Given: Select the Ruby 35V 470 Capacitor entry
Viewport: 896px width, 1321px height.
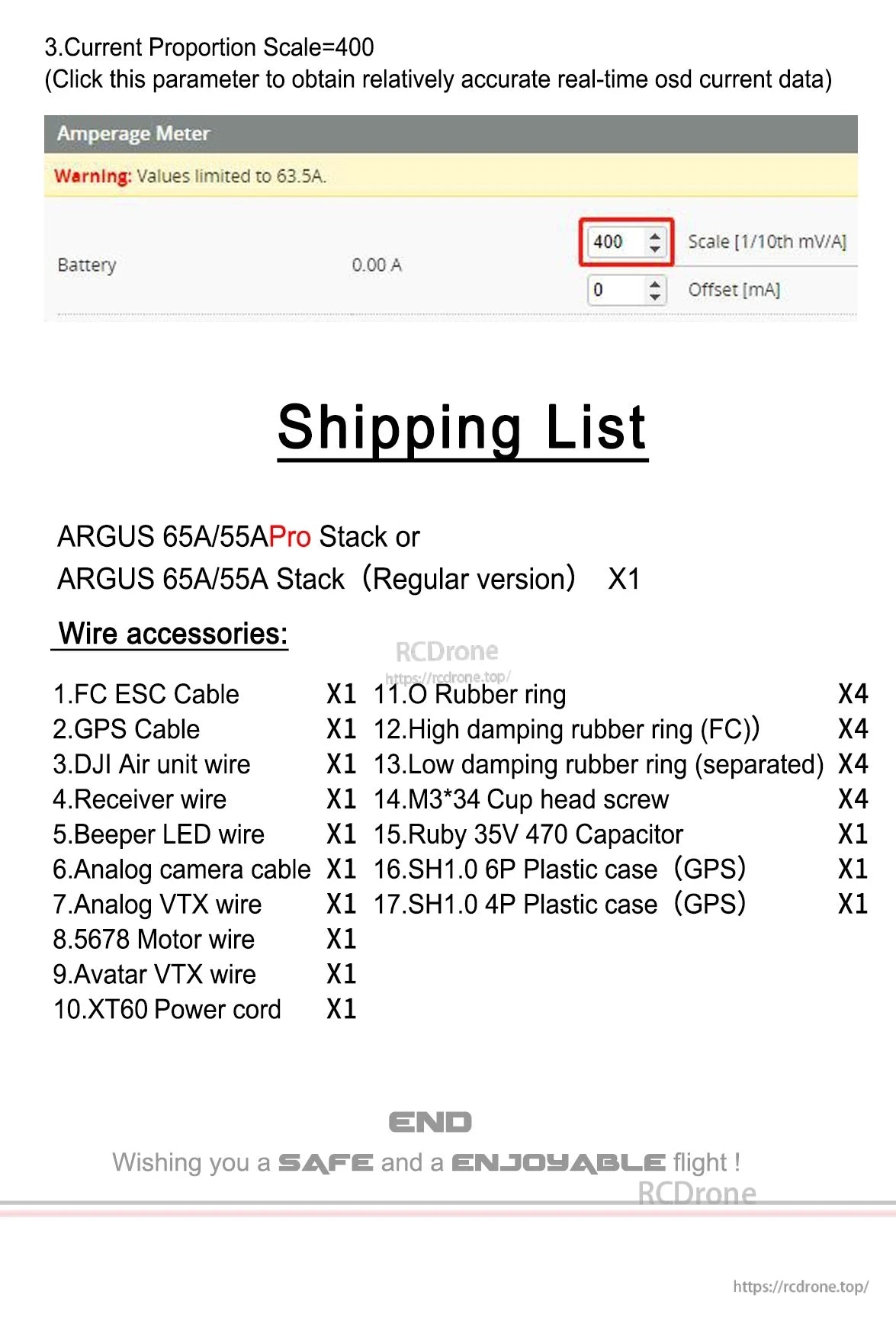Looking at the screenshot, I should click(529, 834).
